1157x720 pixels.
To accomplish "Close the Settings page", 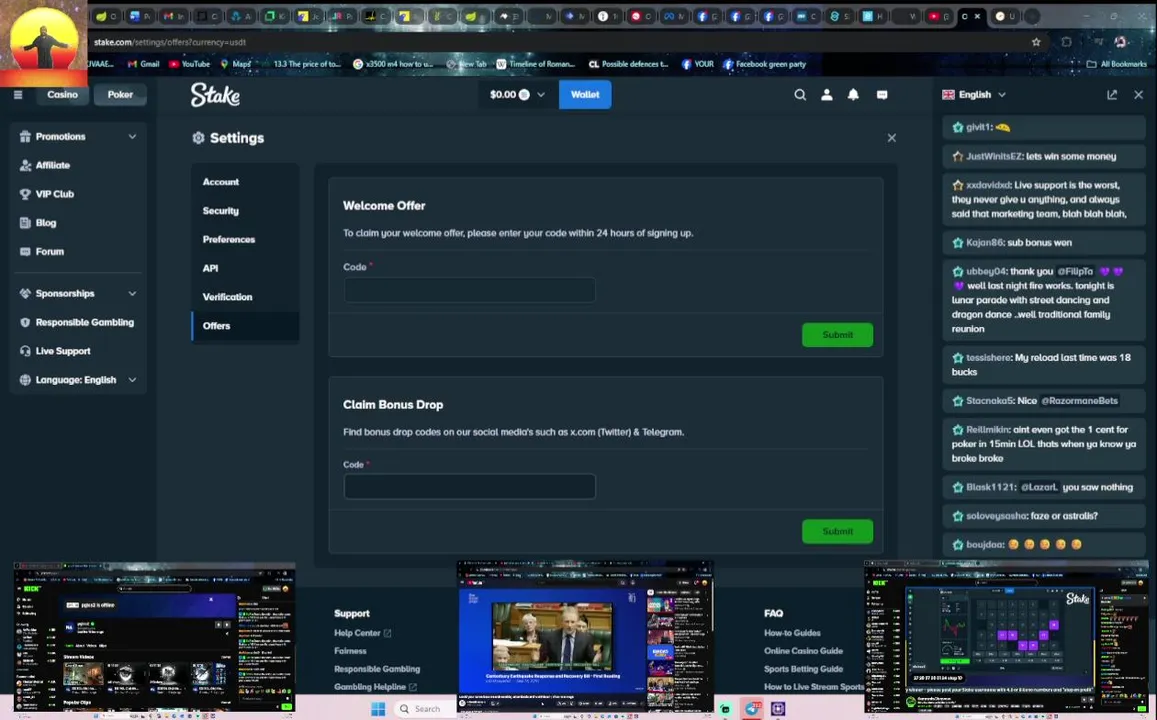I will point(891,138).
